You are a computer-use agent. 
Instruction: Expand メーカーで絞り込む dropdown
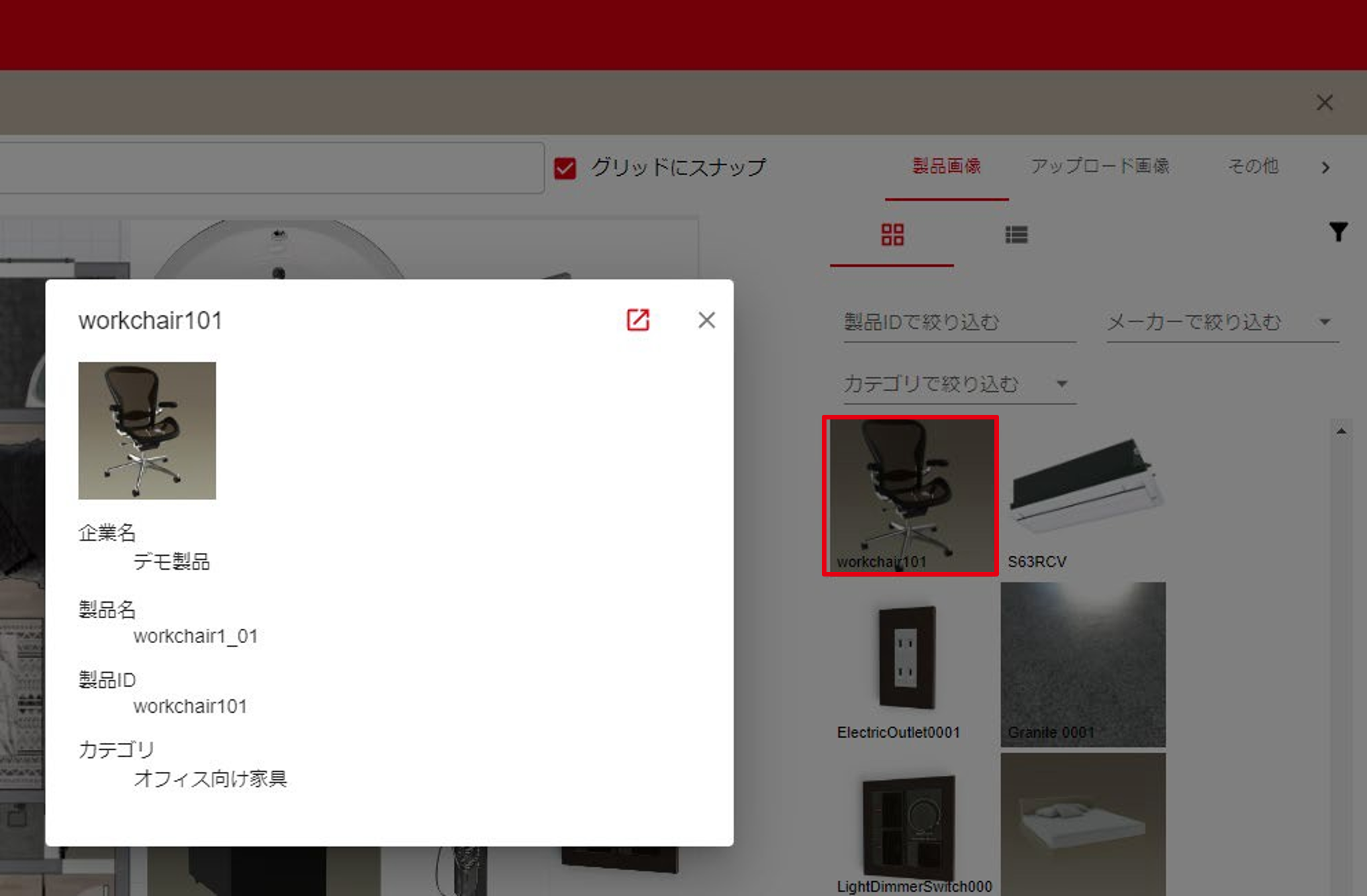(1222, 323)
